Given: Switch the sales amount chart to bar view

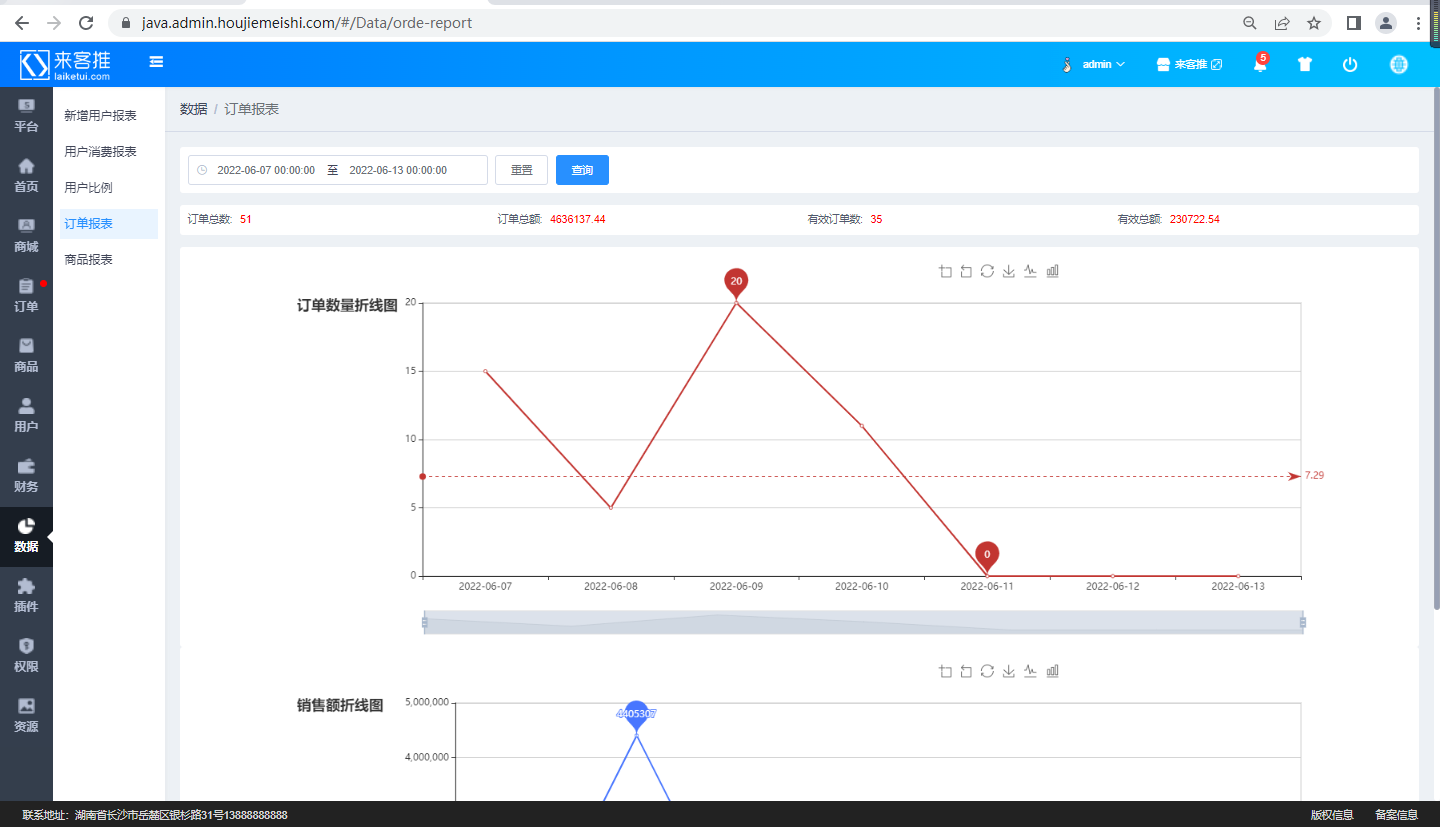Looking at the screenshot, I should [1052, 671].
